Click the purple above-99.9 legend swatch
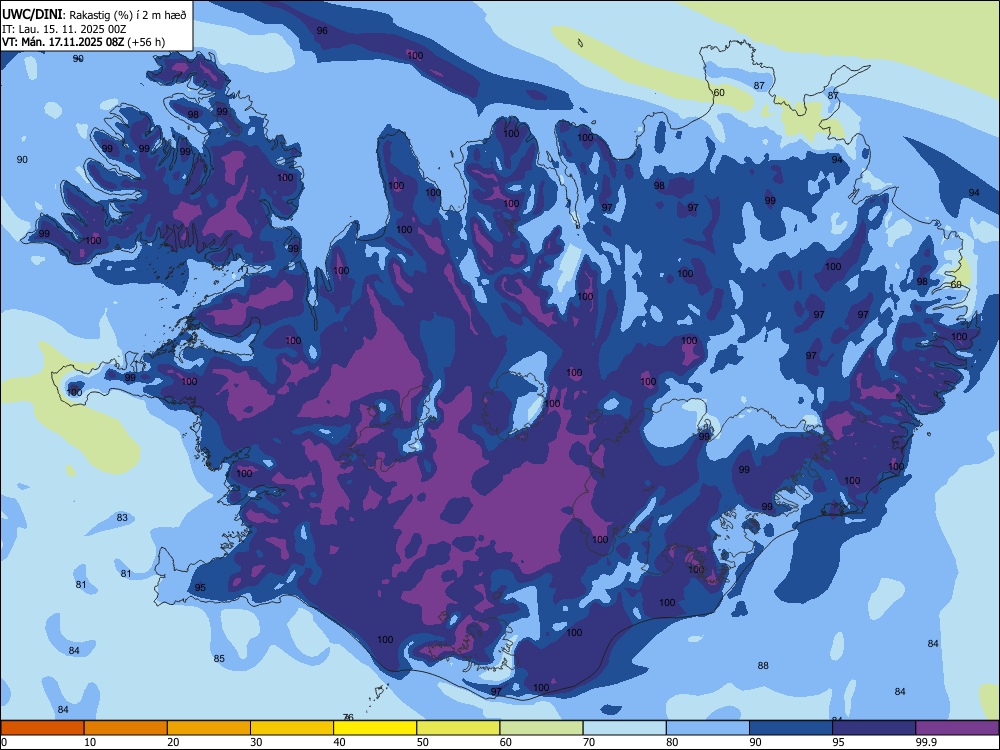 957,728
